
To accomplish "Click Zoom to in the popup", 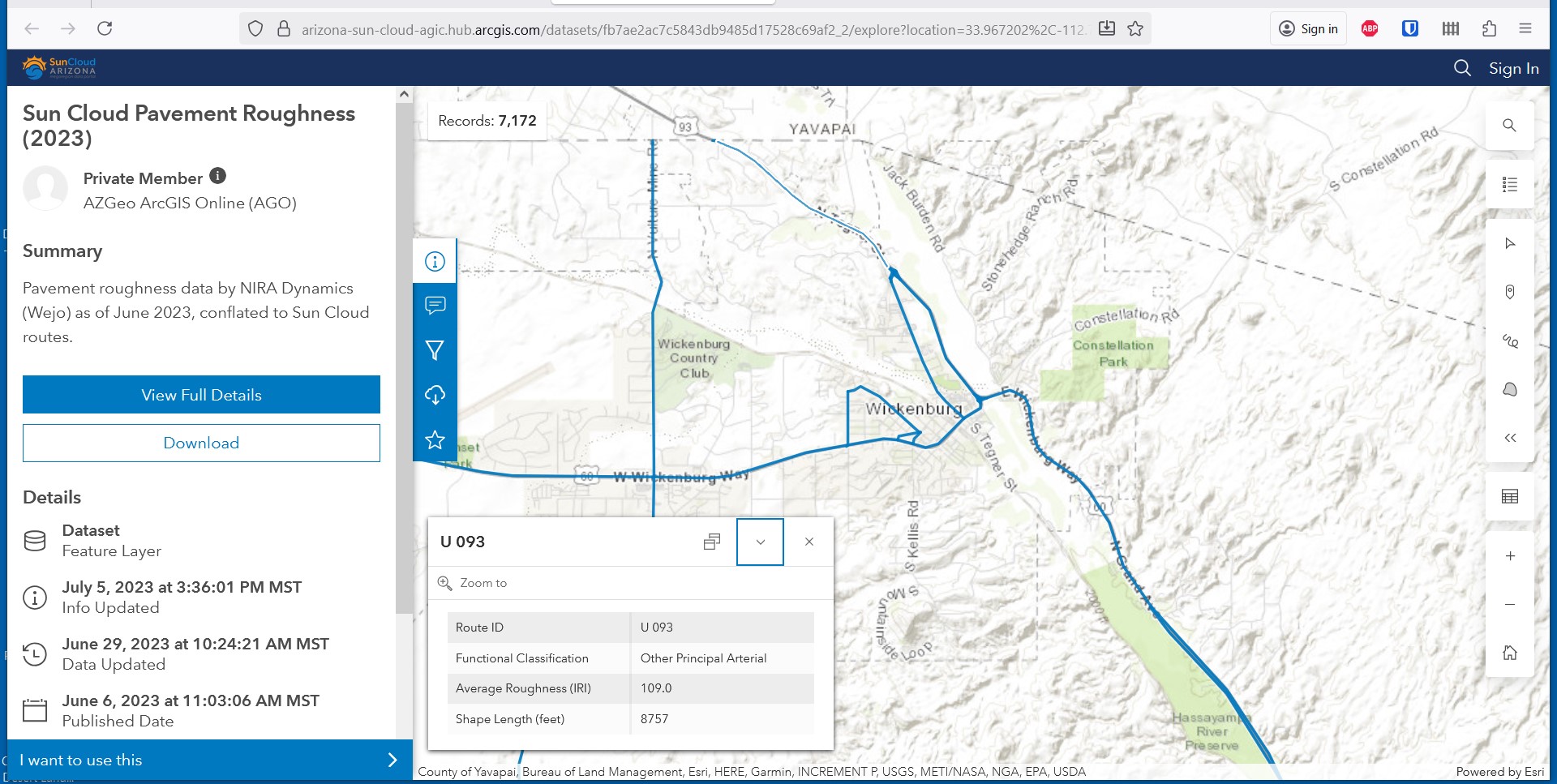I will 483,583.
